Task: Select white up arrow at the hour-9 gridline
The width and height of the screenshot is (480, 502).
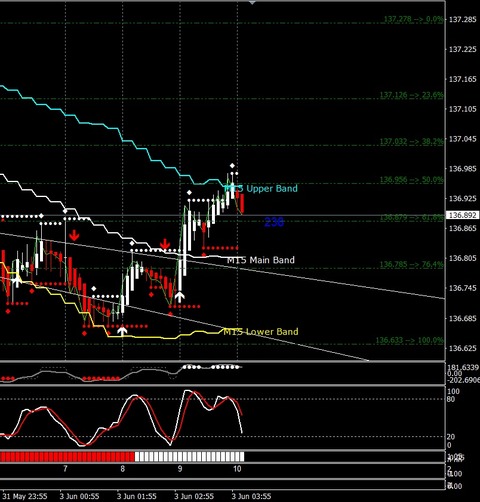Action: tap(179, 297)
